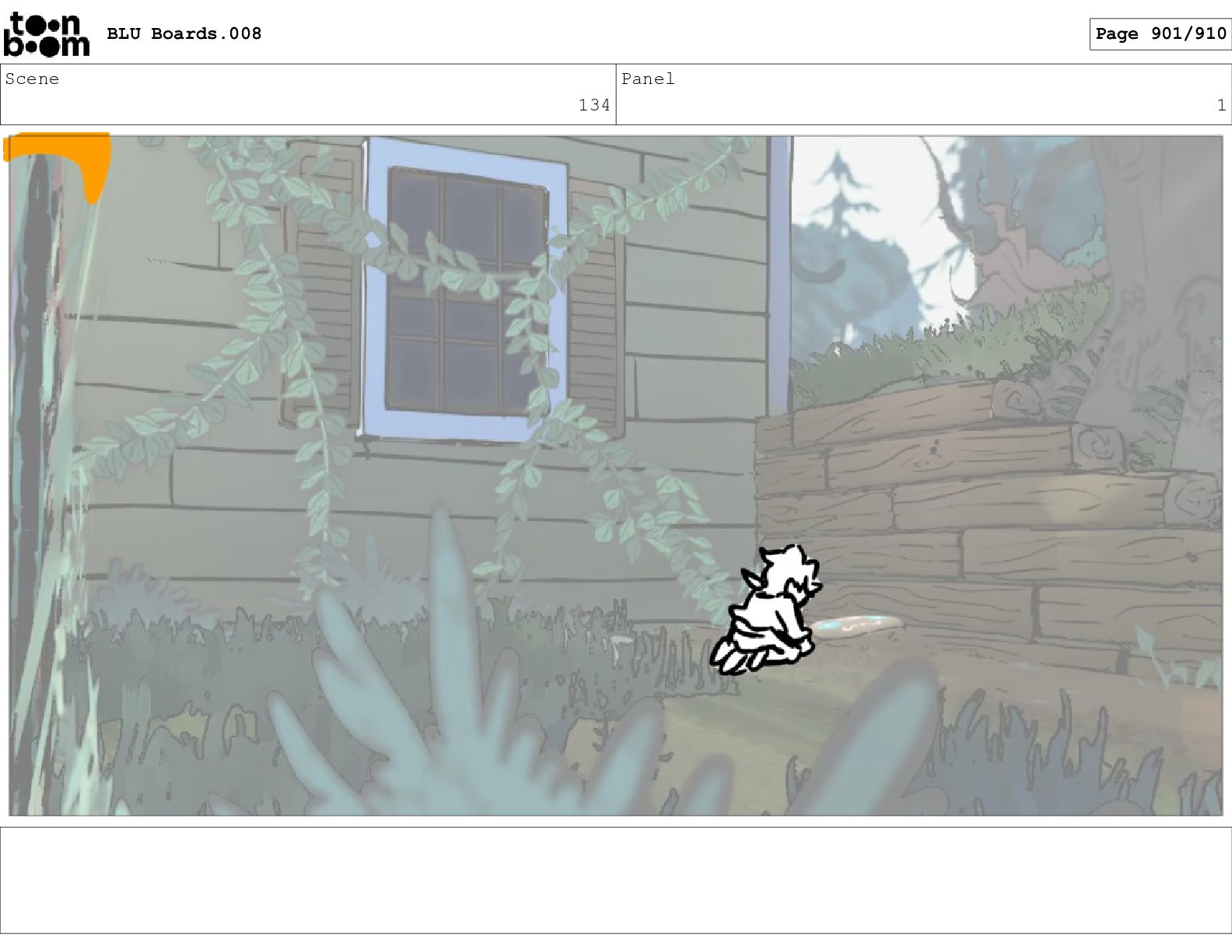This screenshot has height=952, width=1232.
Task: Click the storyboard panel image
Action: (616, 475)
